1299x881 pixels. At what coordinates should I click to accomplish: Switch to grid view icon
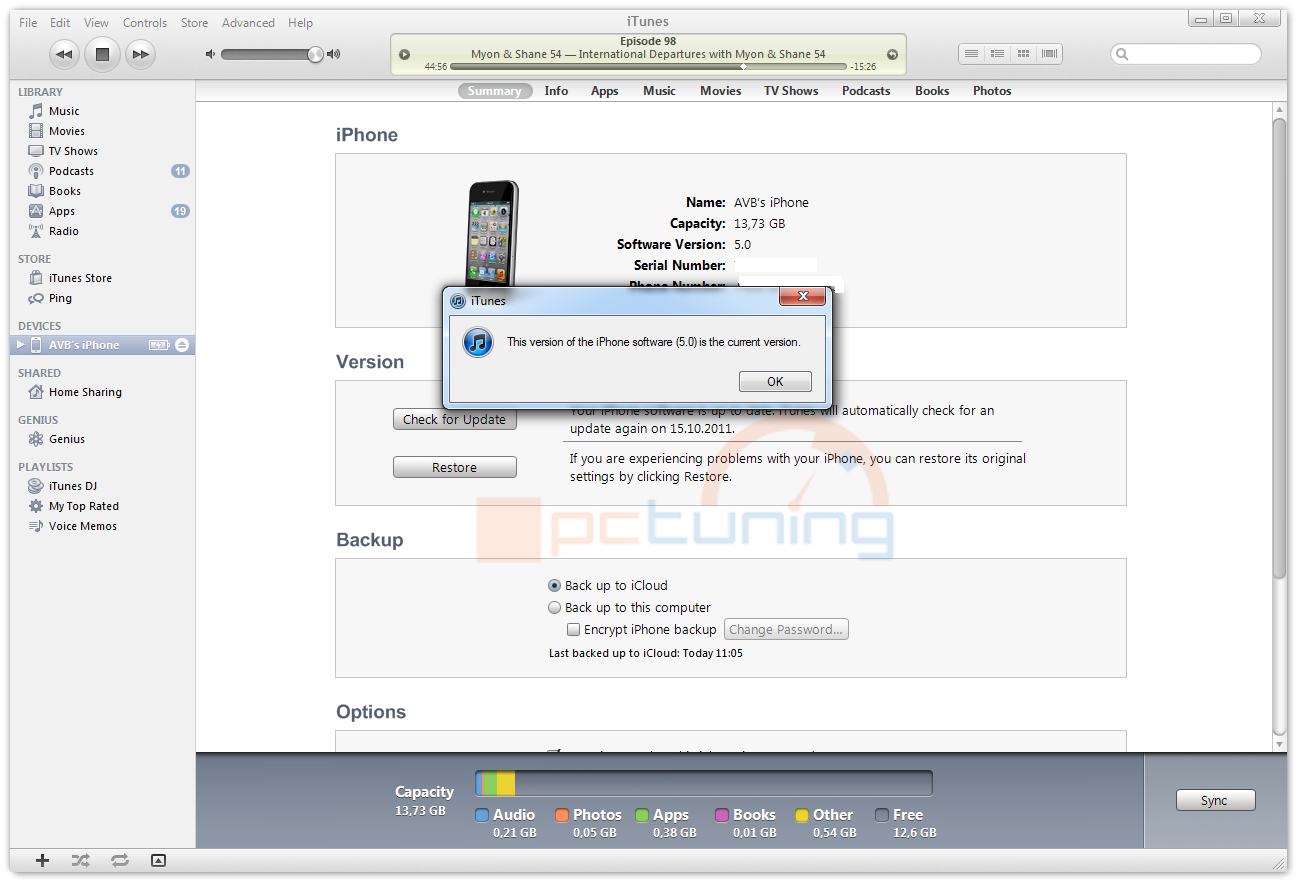pyautogui.click(x=1023, y=54)
